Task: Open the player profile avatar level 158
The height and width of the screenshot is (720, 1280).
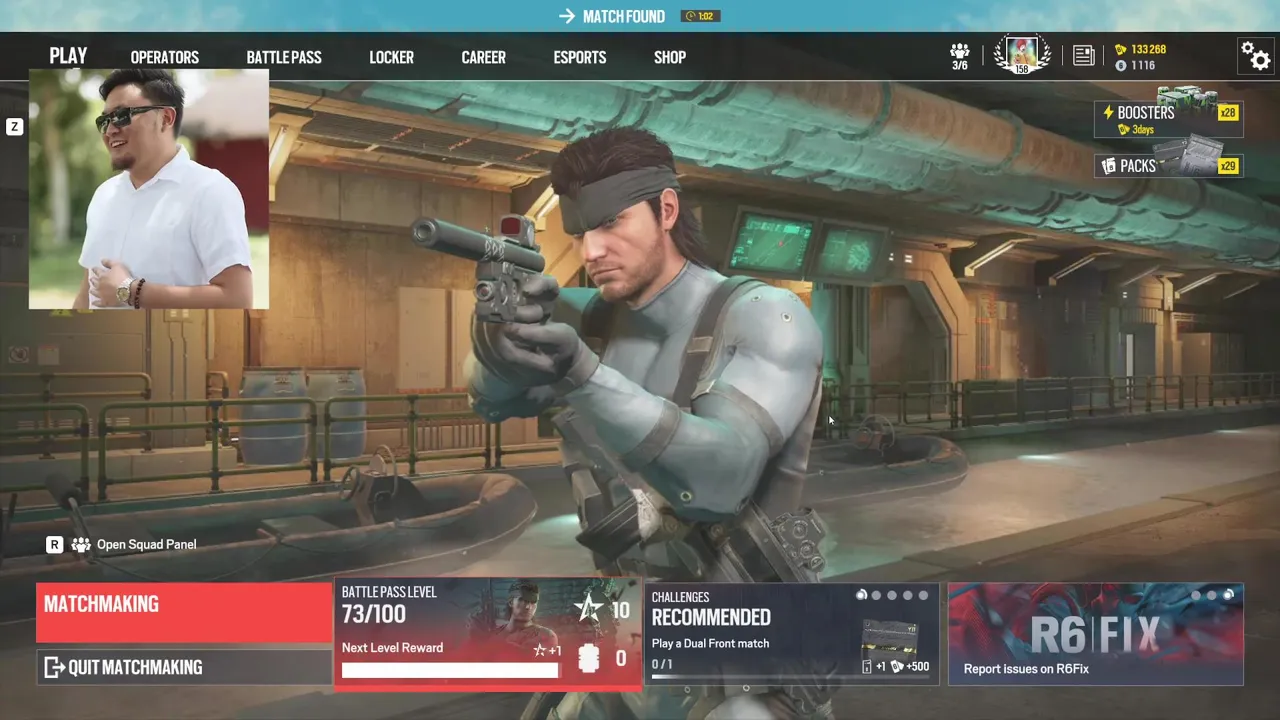Action: [x=1022, y=54]
